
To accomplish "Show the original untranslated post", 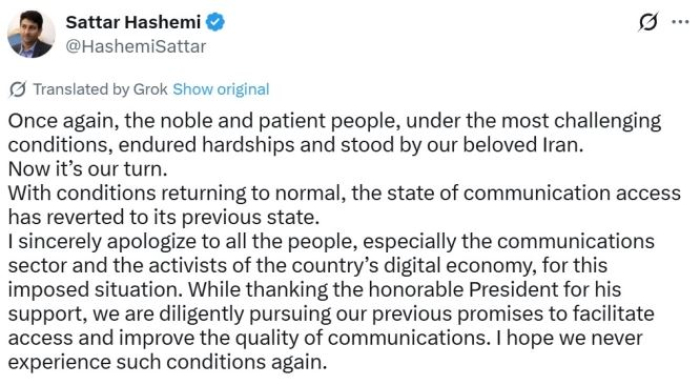I will (221, 89).
